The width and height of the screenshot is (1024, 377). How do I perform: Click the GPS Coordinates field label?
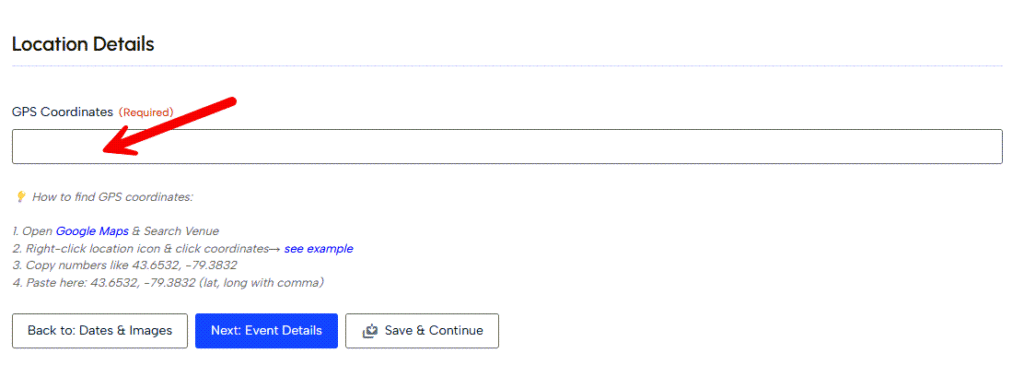click(63, 112)
